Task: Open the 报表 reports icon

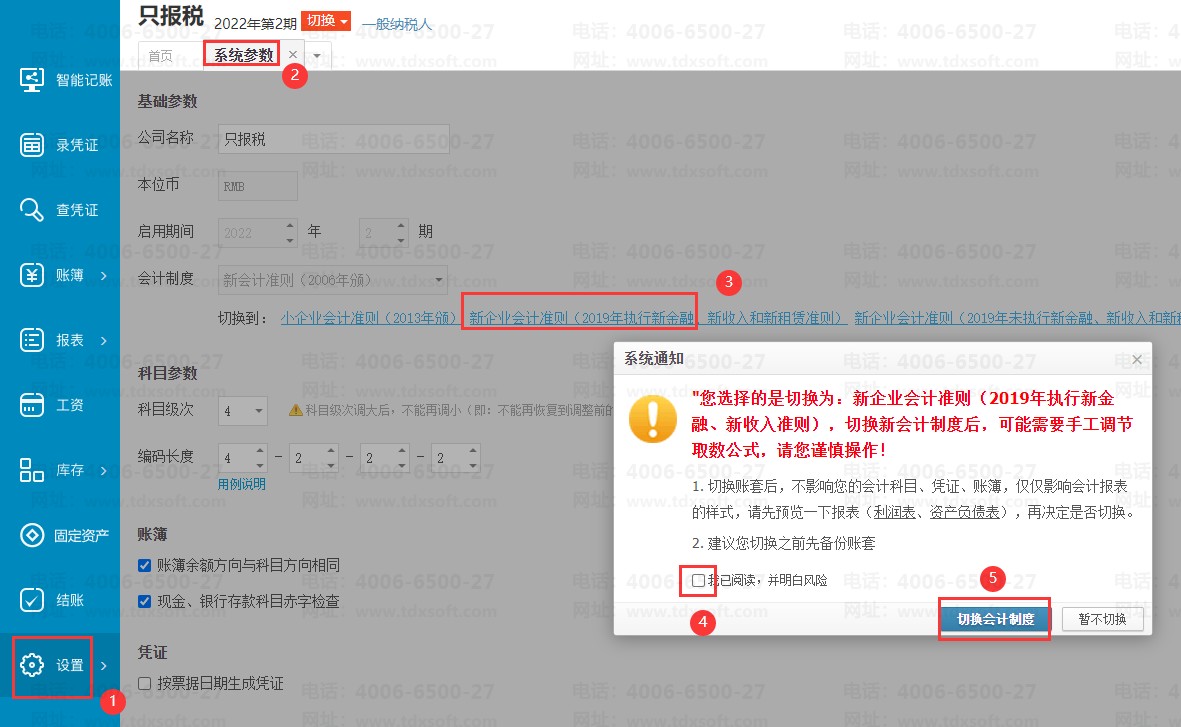Action: 32,340
